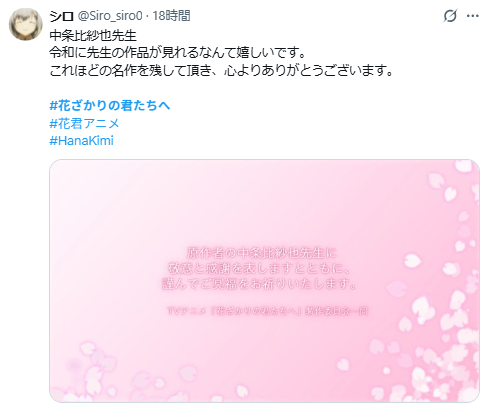Open the シロ display name profile link
Image resolution: width=494 pixels, height=413 pixels.
pos(61,16)
